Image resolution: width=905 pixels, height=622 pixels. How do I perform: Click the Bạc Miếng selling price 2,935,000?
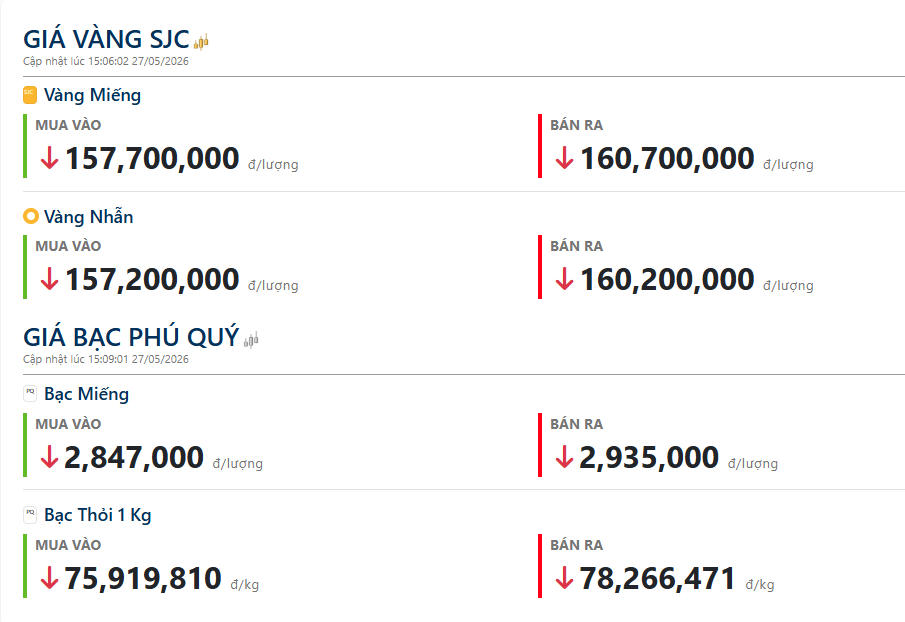[x=649, y=458]
